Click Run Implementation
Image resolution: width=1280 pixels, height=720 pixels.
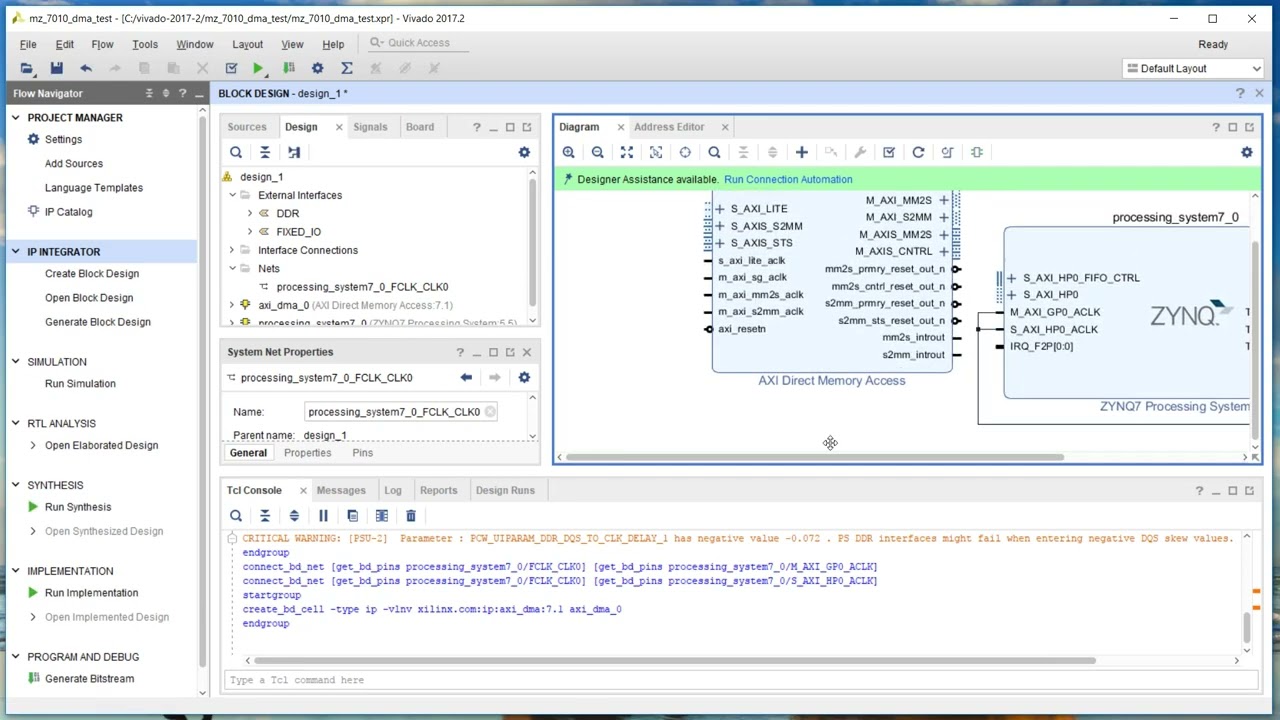(91, 593)
